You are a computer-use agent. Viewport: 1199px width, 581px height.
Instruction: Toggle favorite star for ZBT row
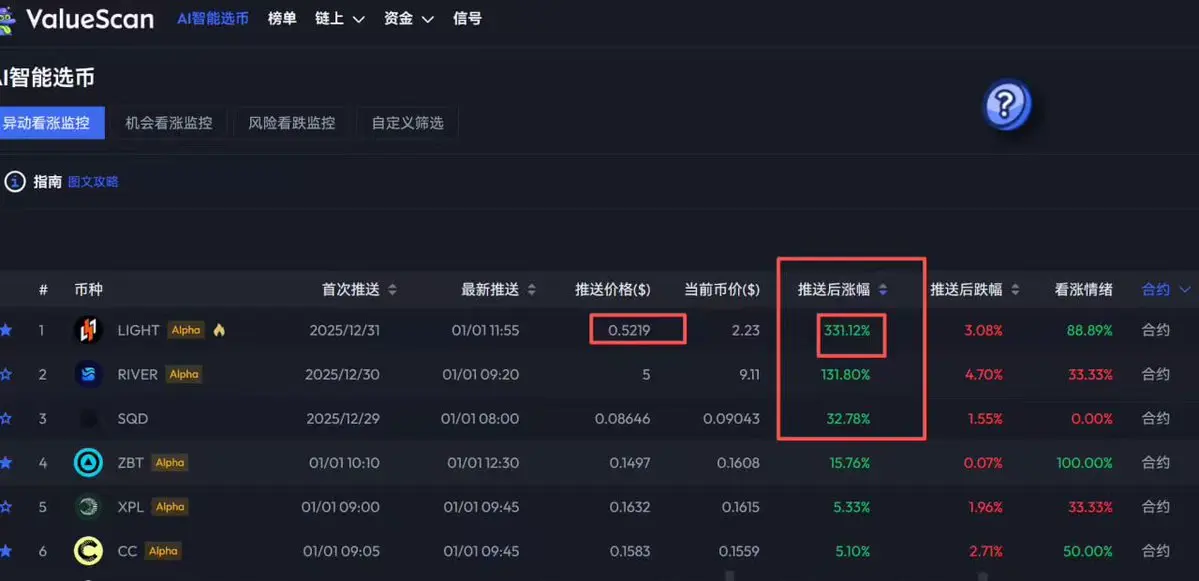pos(6,463)
